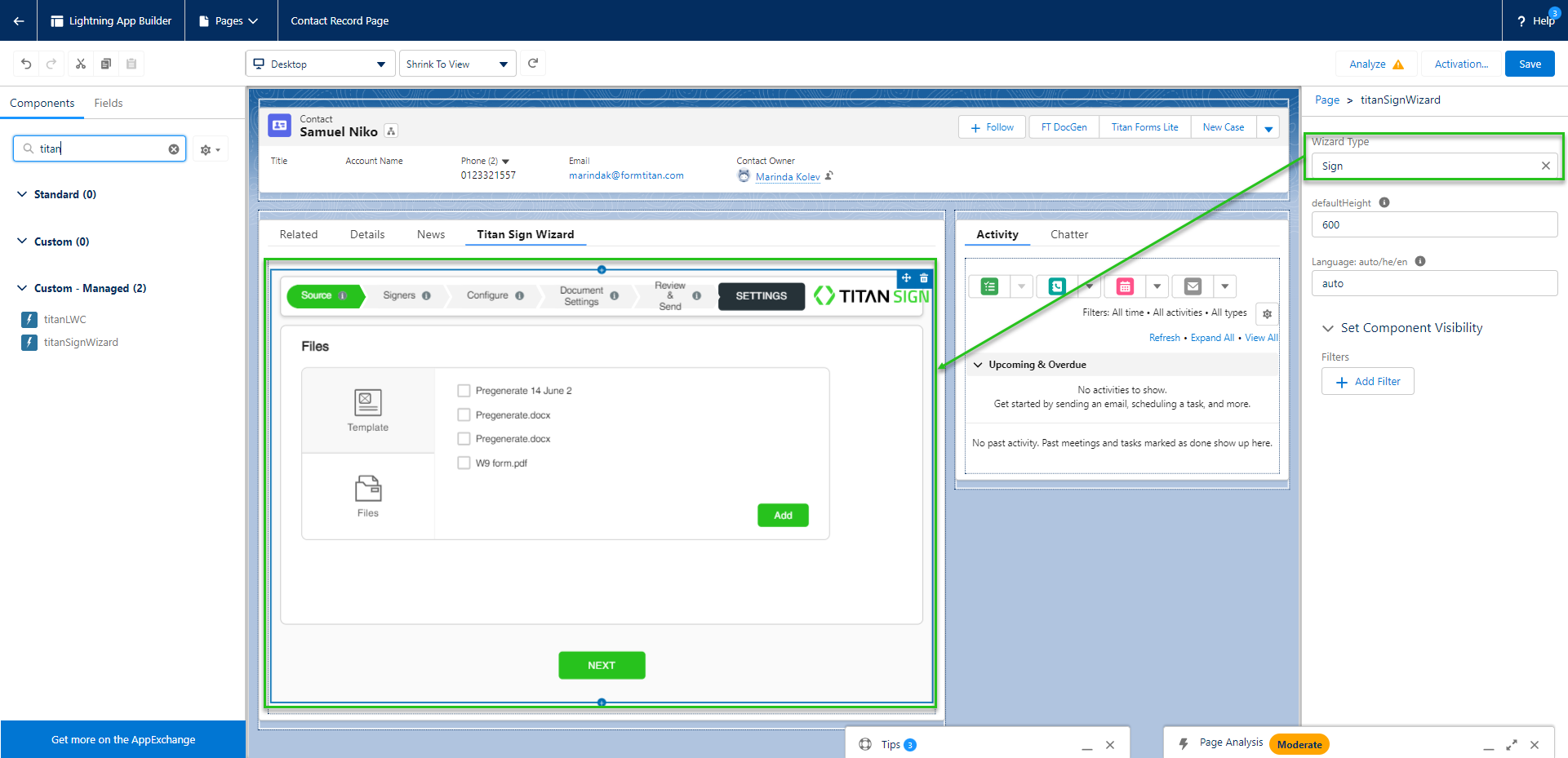
Task: Click the move handle on the wizard component
Action: point(906,278)
